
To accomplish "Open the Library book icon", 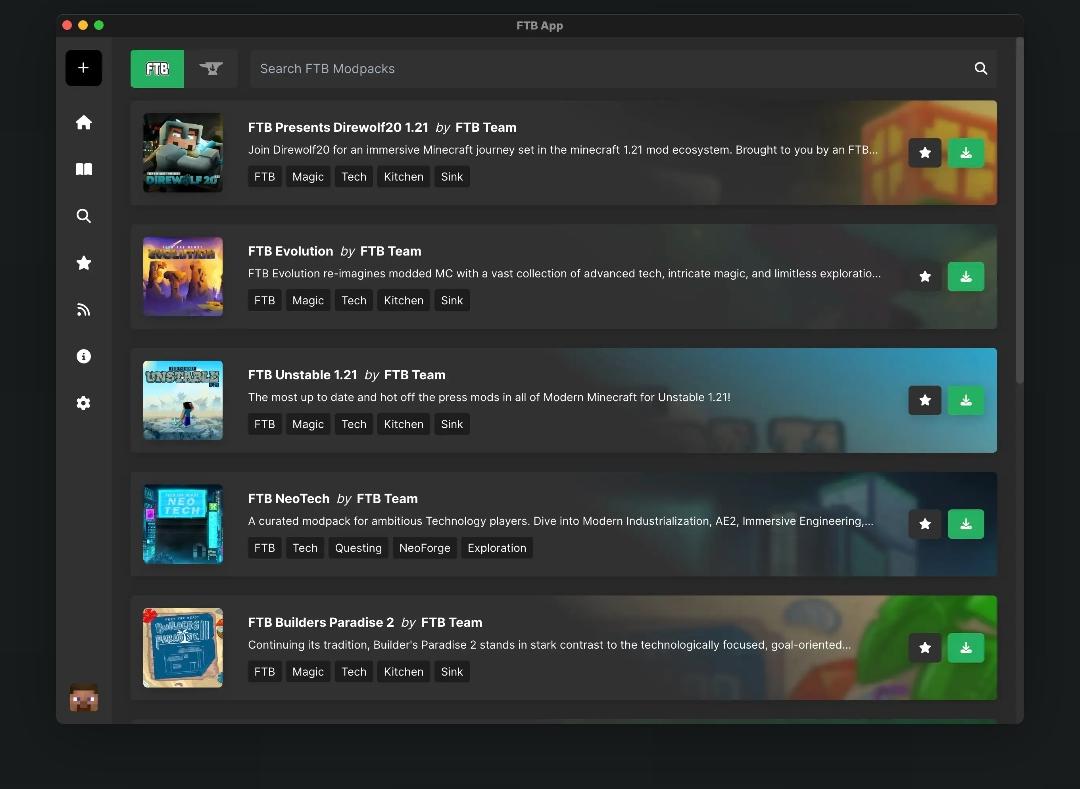I will coord(83,169).
